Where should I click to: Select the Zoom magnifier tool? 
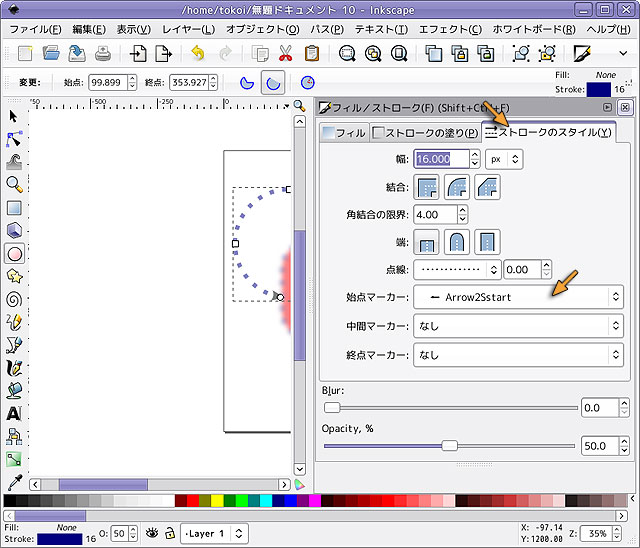point(14,184)
